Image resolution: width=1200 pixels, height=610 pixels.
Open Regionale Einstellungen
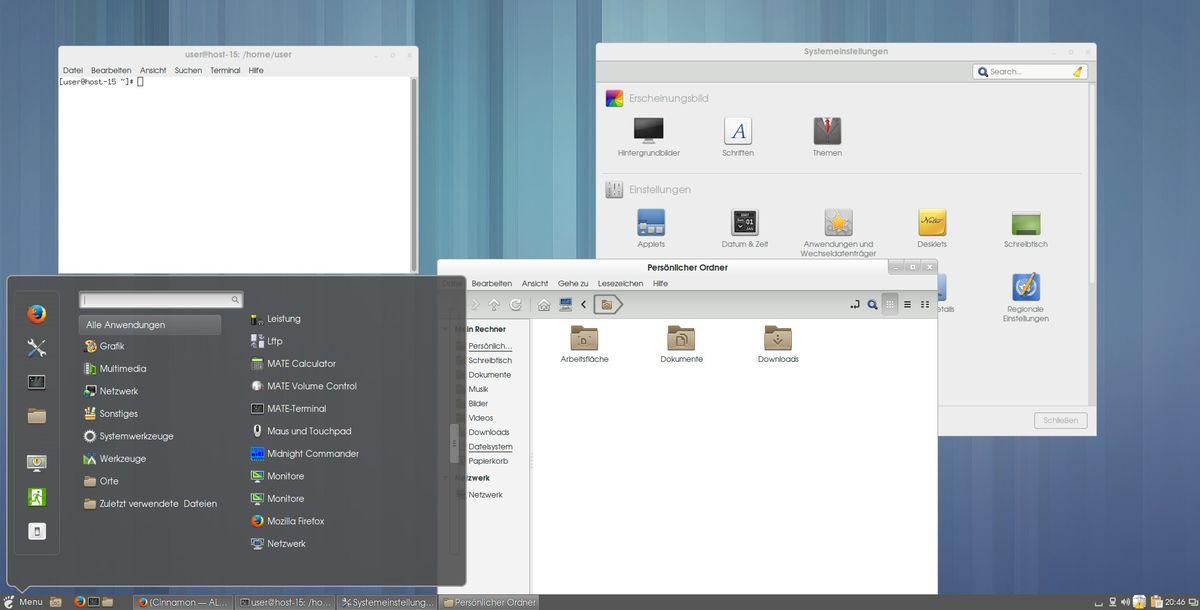(1026, 298)
